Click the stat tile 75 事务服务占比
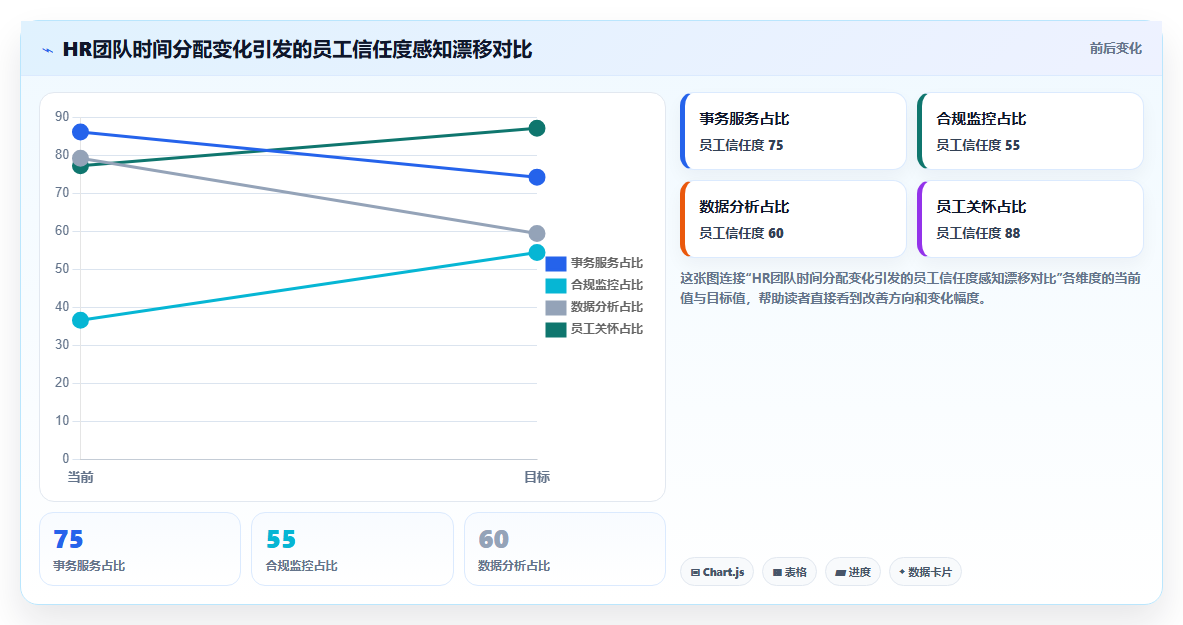Screen dimensions: 1183x625 tap(140, 549)
